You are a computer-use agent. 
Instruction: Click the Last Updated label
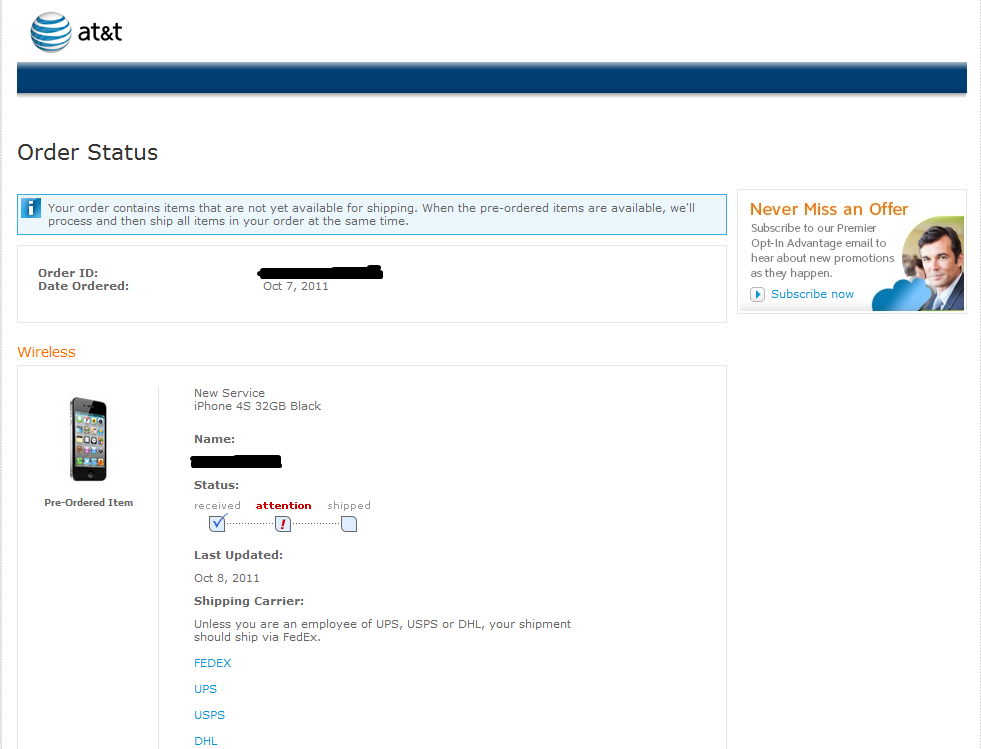coord(238,555)
